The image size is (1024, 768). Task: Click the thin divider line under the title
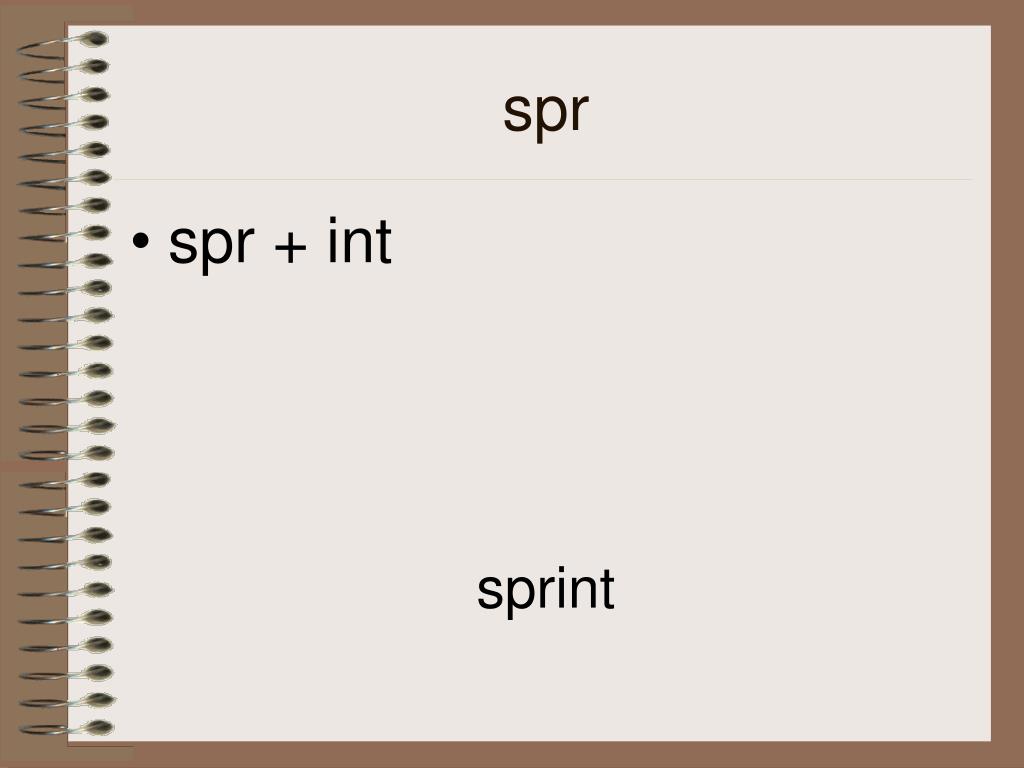(544, 178)
